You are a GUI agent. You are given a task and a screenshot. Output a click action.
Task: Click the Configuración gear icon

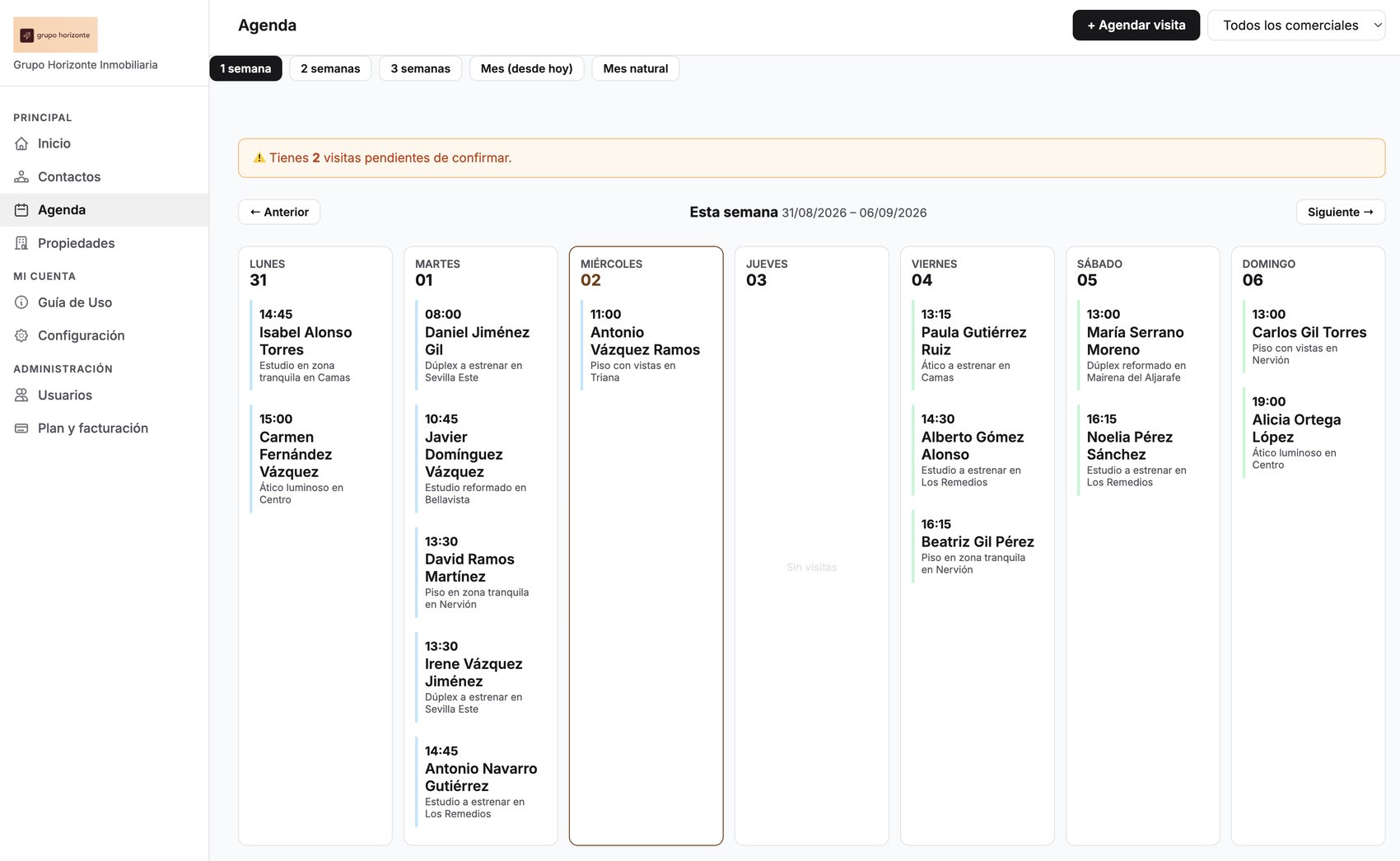(x=21, y=335)
